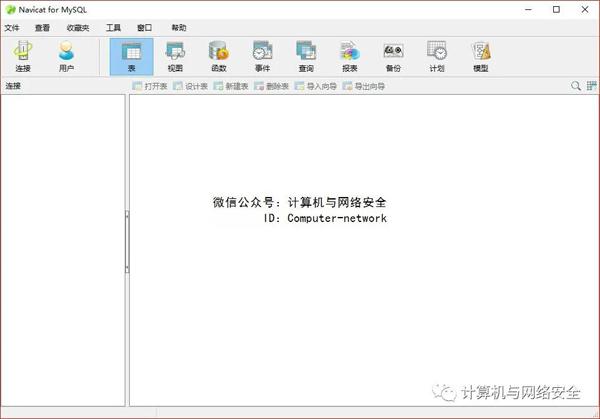Viewport: 600px width, 419px height.
Task: Open the 文件 (File) menu
Action: [x=12, y=28]
